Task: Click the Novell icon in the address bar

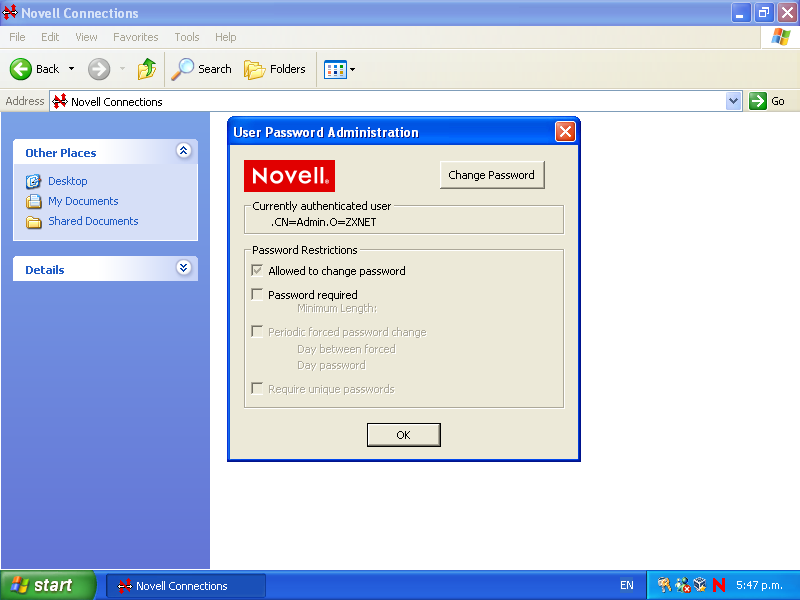Action: click(60, 101)
